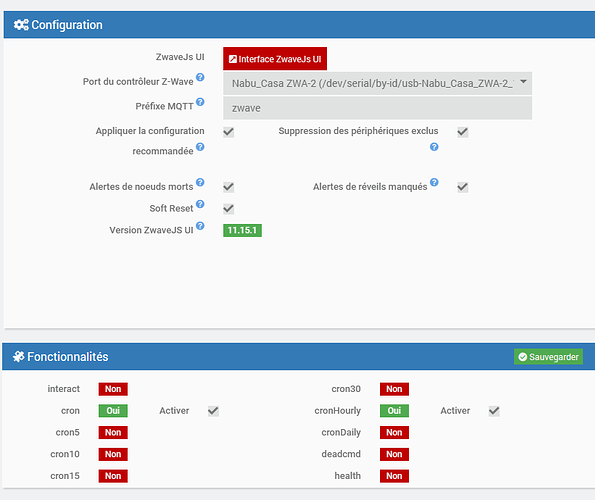Click the 11.15.1 version badge
This screenshot has height=500, width=595.
click(x=242, y=230)
